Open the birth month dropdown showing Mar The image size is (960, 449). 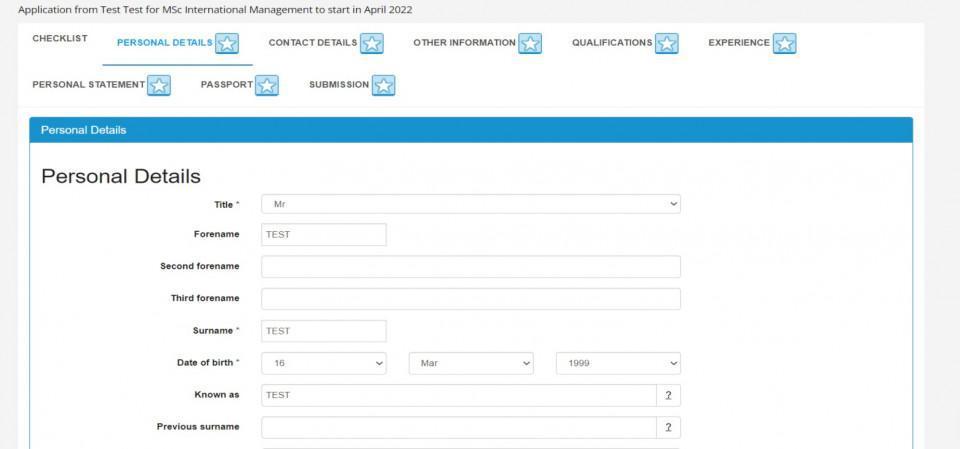click(471, 363)
